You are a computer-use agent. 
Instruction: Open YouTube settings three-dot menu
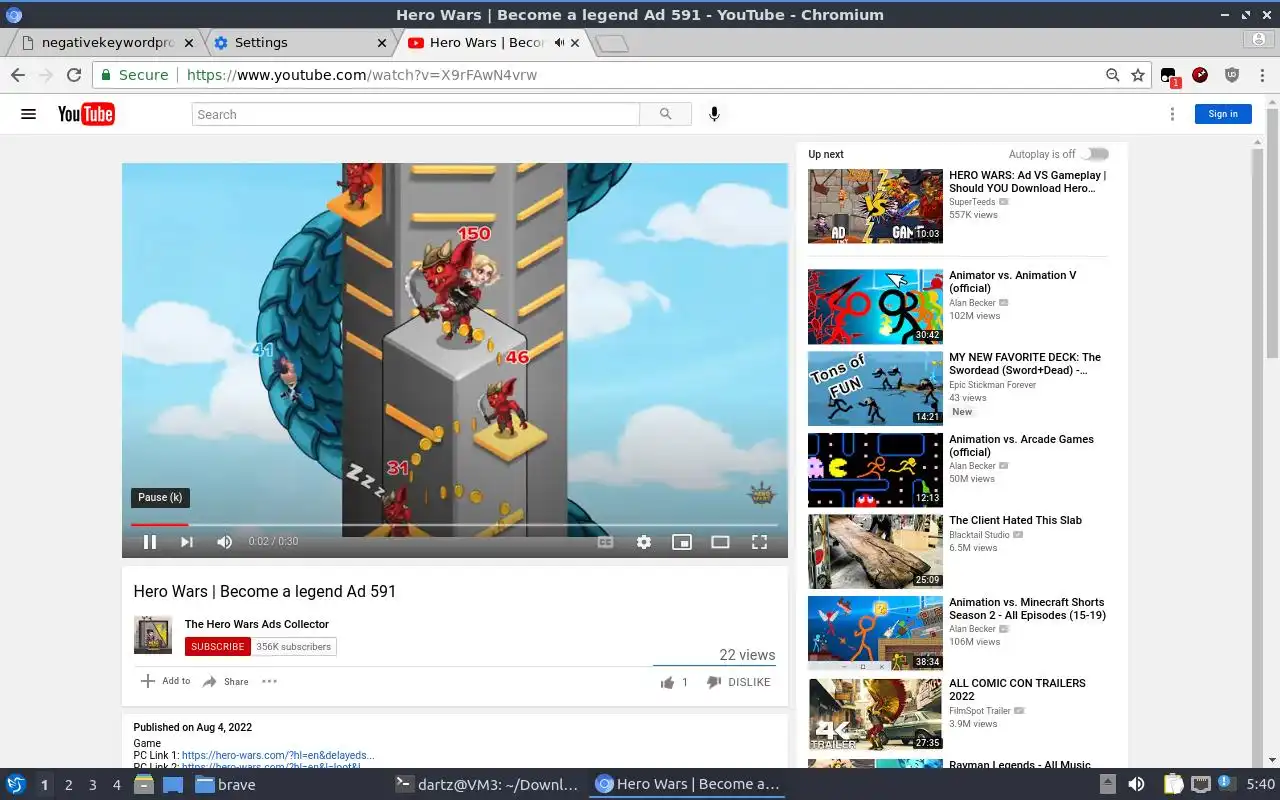pos(1172,114)
